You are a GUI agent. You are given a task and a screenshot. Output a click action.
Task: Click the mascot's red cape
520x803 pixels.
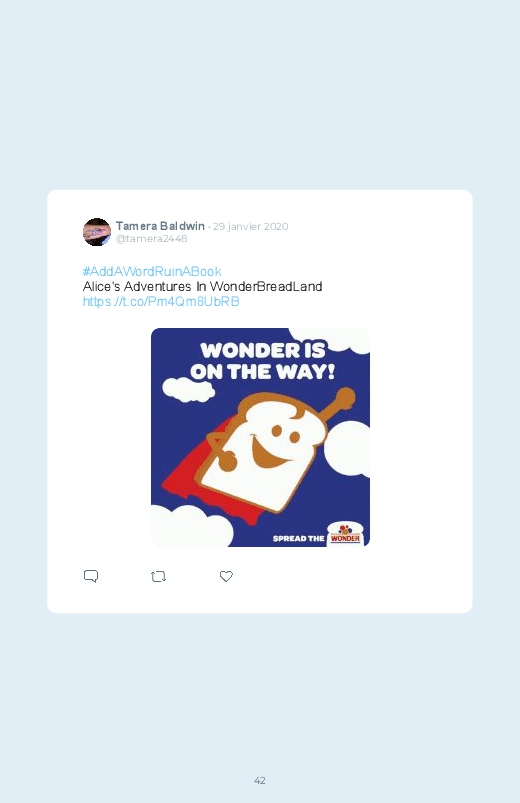tap(197, 476)
